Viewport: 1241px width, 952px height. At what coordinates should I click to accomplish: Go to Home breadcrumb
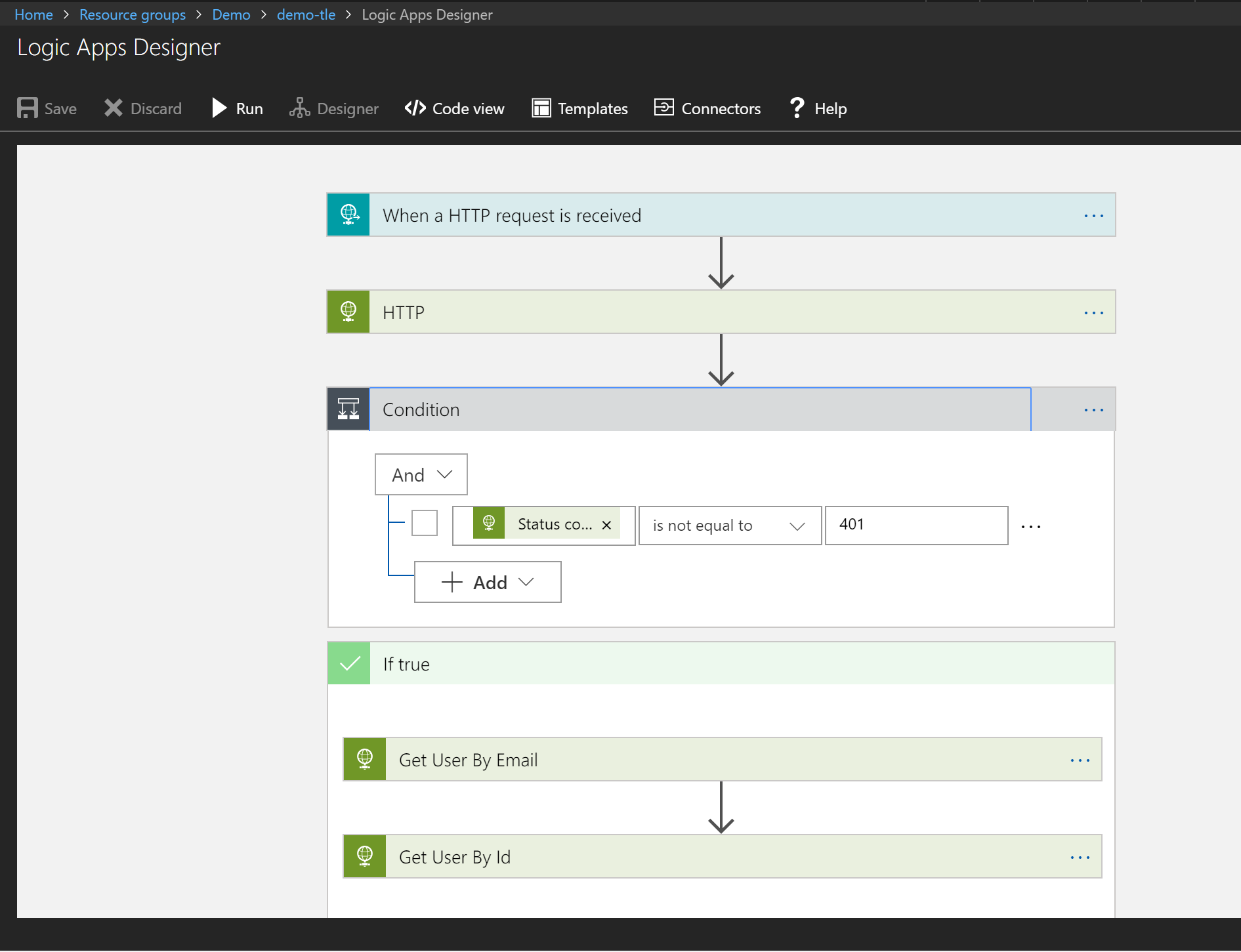(33, 14)
